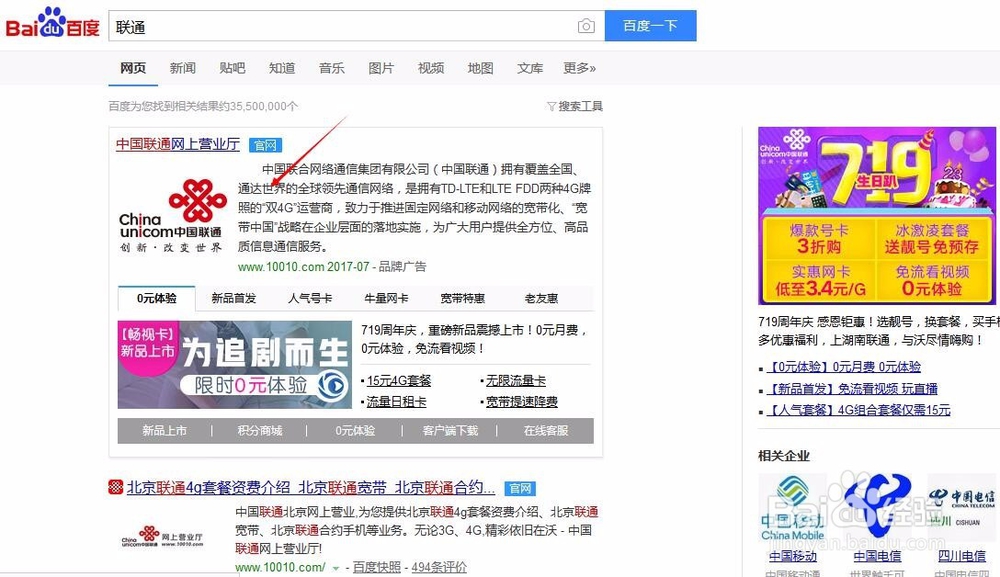
Task: Click the Baidu logo
Action: point(52,24)
